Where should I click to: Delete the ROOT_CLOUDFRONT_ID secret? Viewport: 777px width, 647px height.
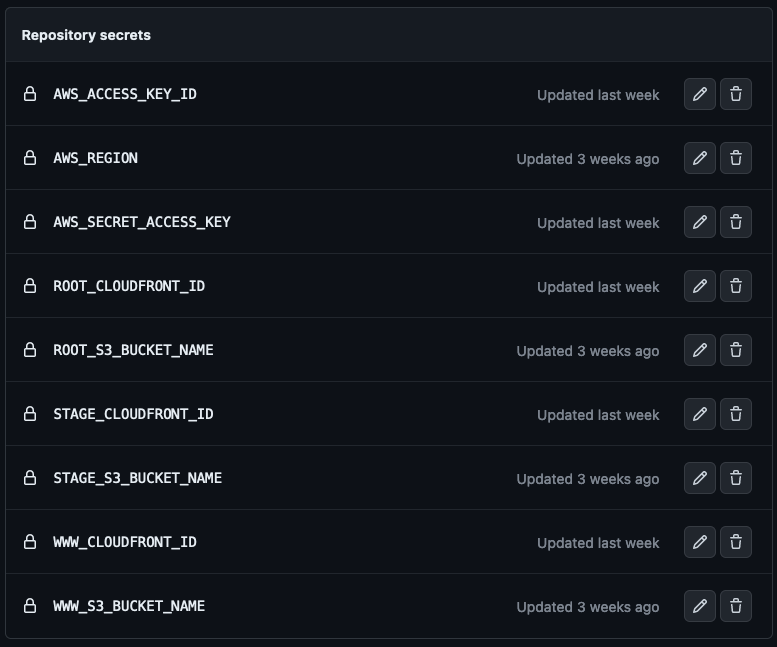(x=736, y=286)
